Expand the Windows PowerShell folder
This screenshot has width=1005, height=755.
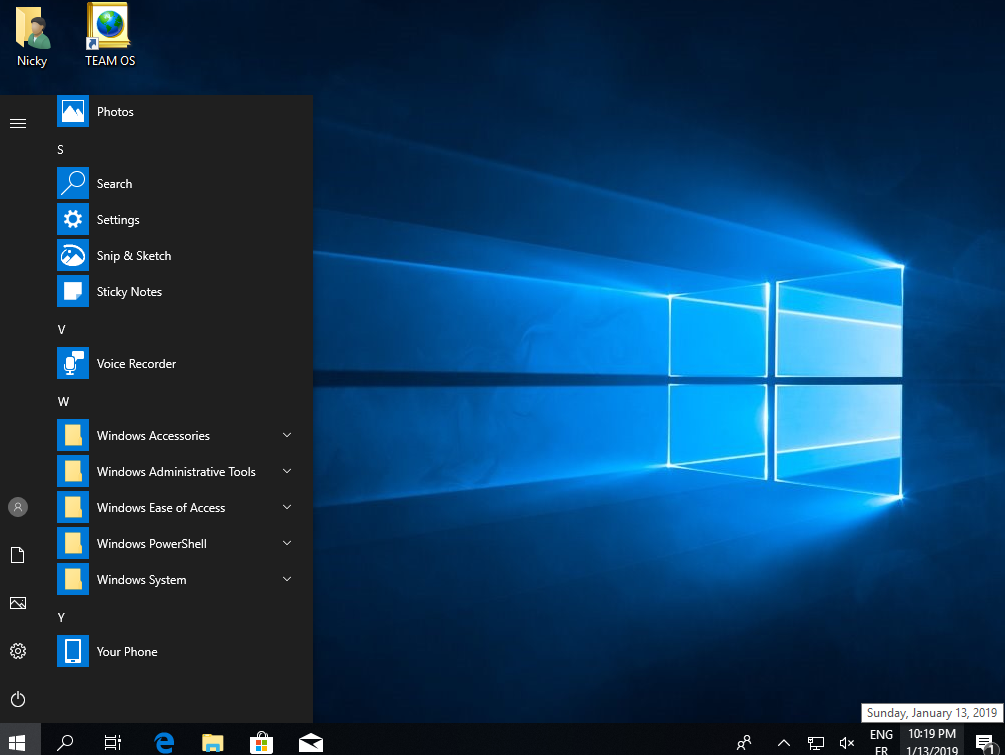click(176, 543)
